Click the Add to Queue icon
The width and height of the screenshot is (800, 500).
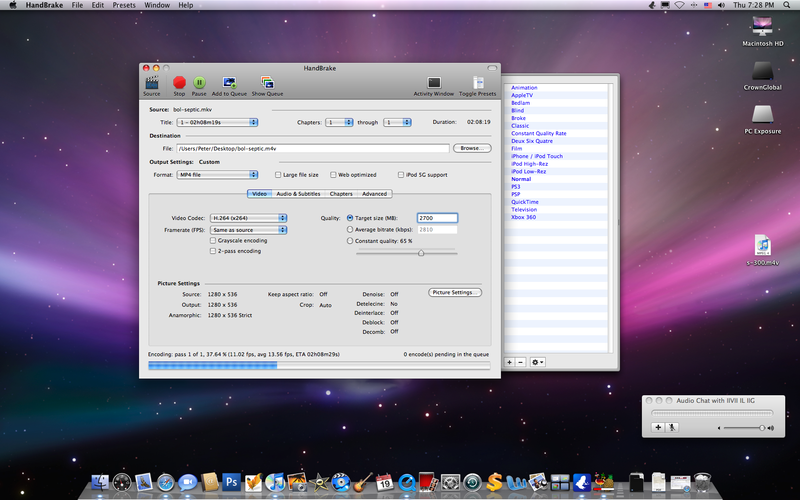coord(229,83)
